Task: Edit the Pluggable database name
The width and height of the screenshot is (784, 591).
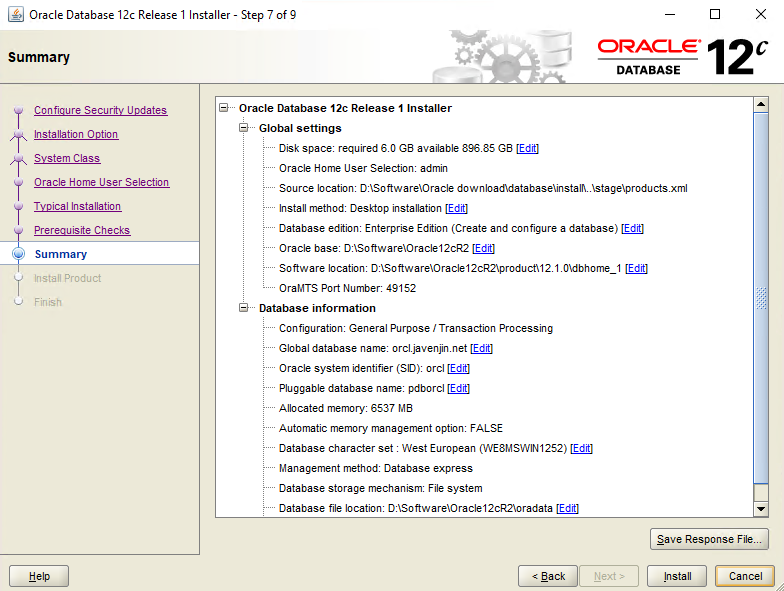Action: pyautogui.click(x=458, y=388)
